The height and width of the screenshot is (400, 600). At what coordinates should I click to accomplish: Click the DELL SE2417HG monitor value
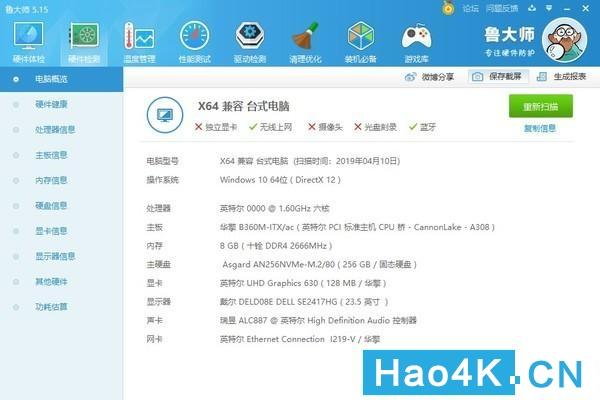[304, 302]
